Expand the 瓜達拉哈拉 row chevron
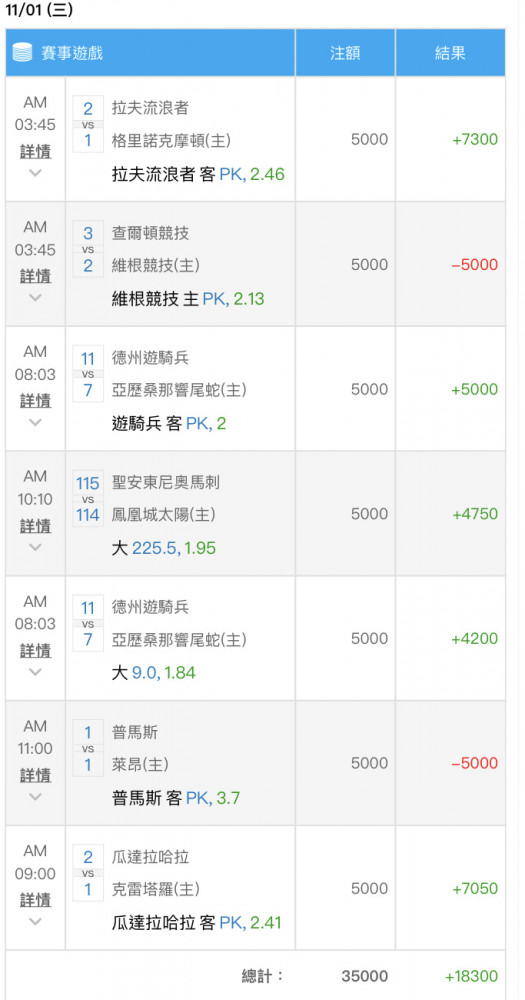 (x=36, y=921)
